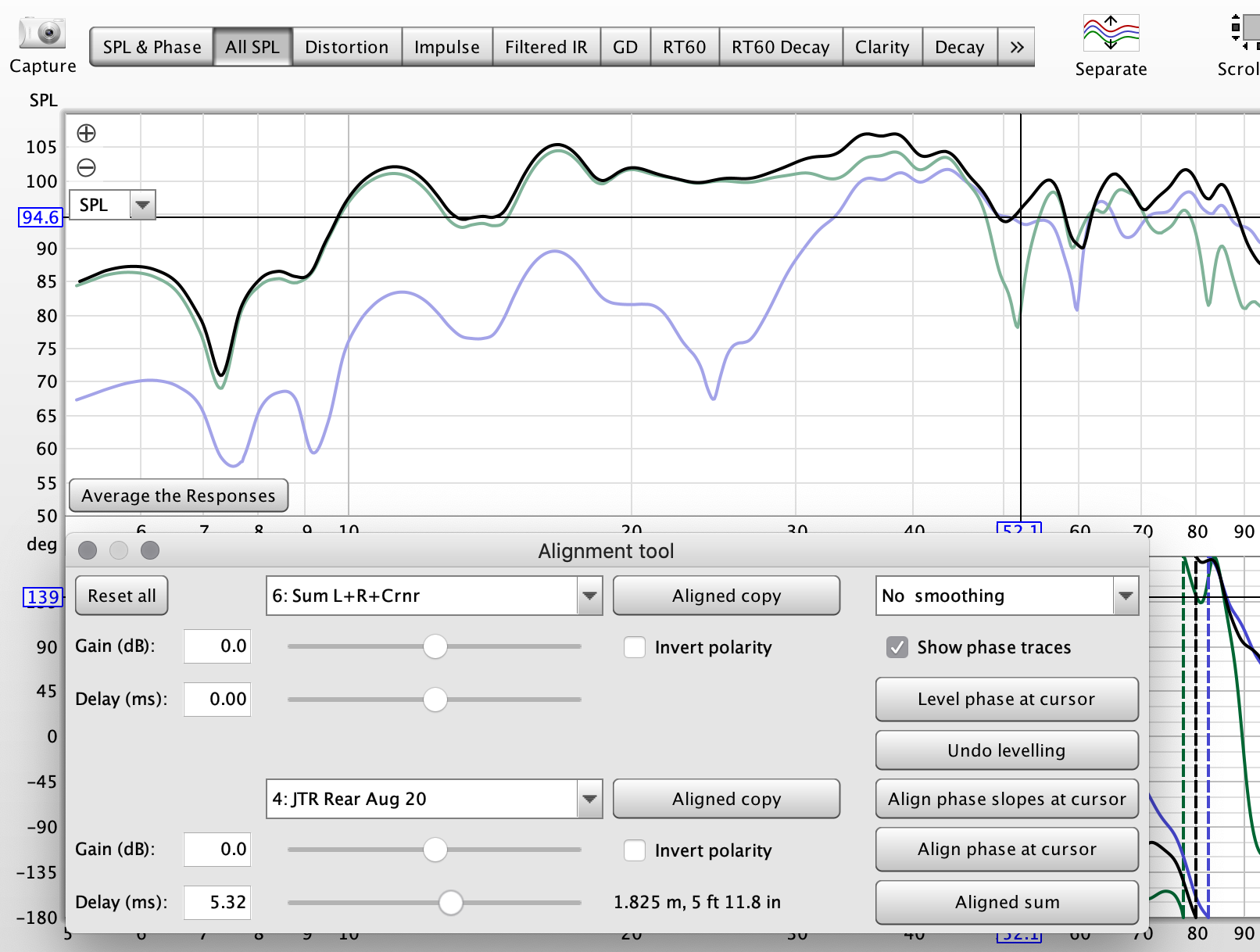
Task: Switch to the RT60 Decay tab
Action: click(781, 47)
